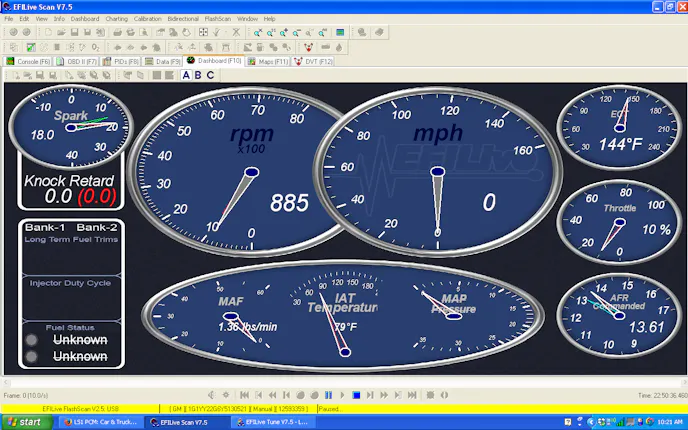Click the playback settings gear icon
Image resolution: width=688 pixels, height=430 pixels.
click(226, 395)
